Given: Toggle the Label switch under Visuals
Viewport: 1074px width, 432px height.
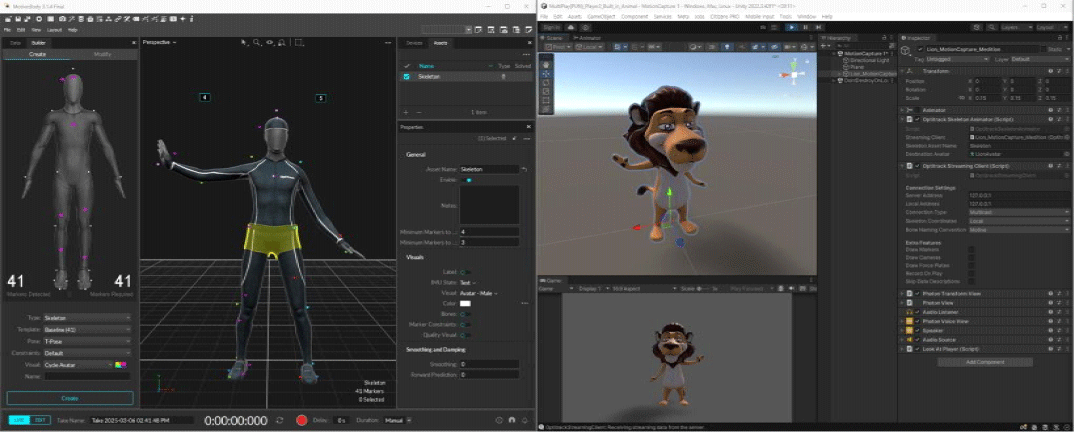Looking at the screenshot, I should tap(465, 272).
